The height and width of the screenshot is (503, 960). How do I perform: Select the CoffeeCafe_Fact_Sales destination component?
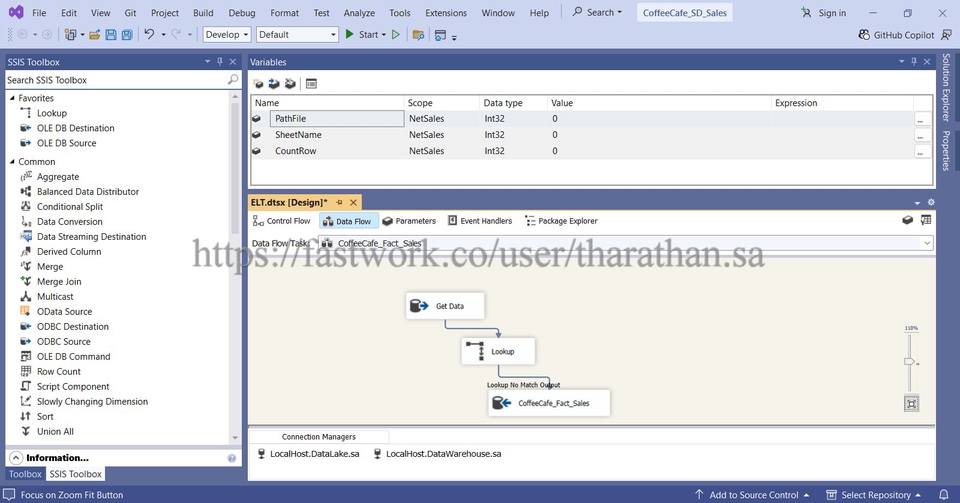[549, 403]
